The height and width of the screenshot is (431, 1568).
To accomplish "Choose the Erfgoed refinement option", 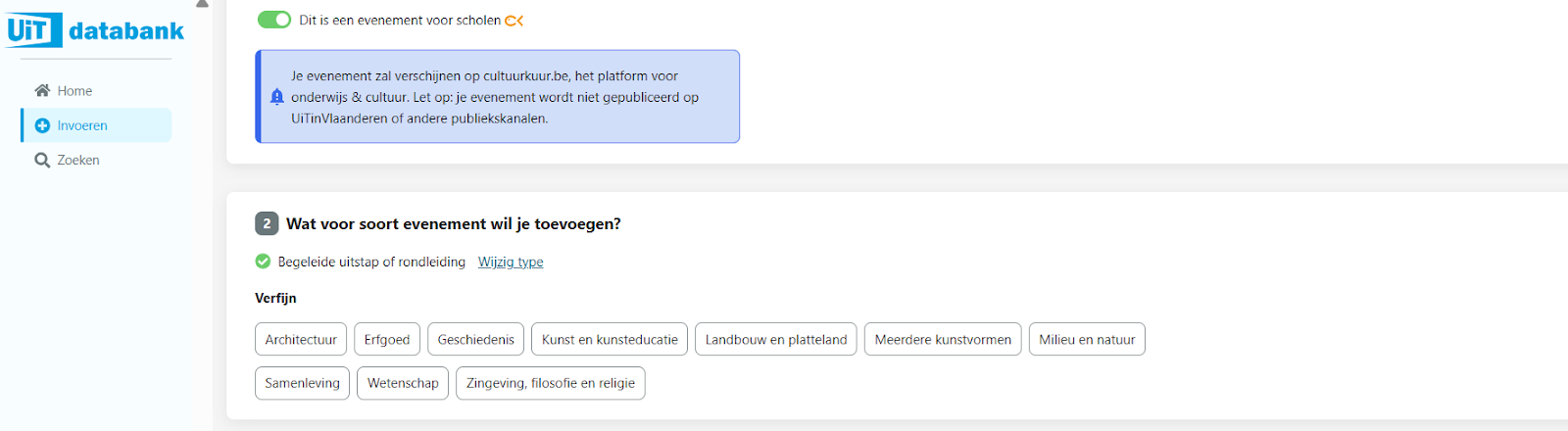I will [387, 339].
